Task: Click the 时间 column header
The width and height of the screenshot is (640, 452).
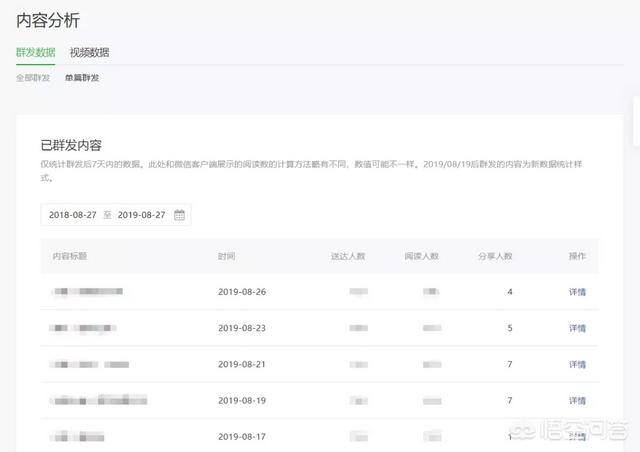Action: tap(227, 256)
